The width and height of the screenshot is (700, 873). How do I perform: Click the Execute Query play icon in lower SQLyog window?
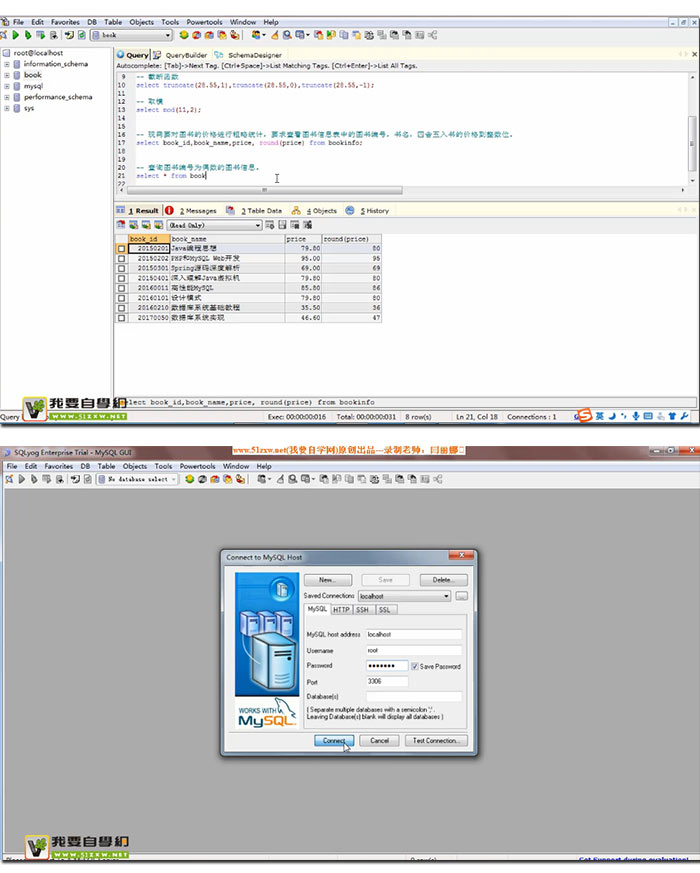coord(22,479)
